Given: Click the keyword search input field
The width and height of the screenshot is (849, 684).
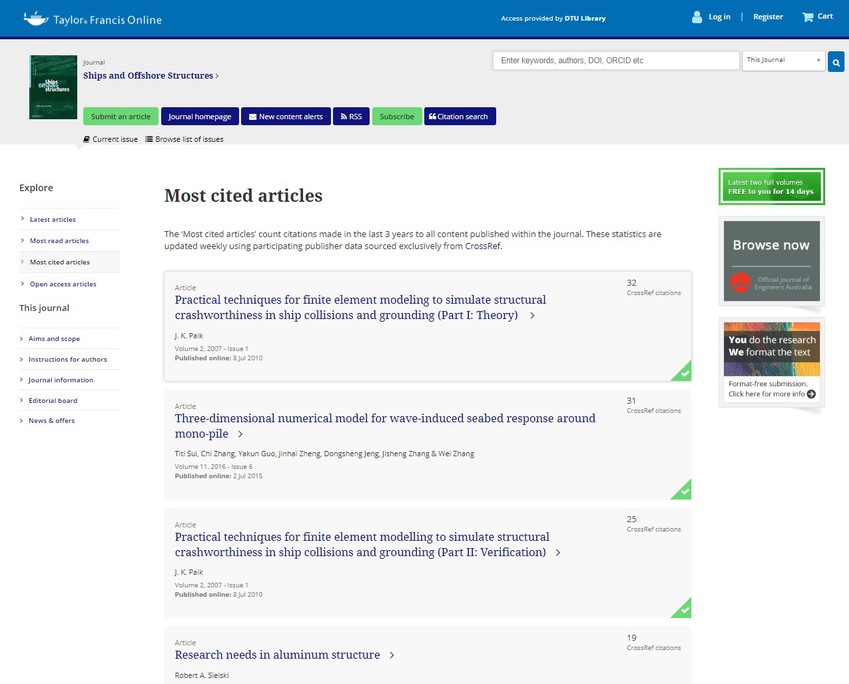Looking at the screenshot, I should 615,61.
